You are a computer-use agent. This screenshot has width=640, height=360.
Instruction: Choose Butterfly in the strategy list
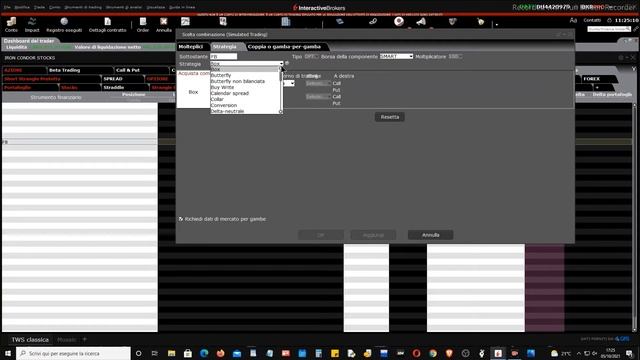tap(244, 76)
